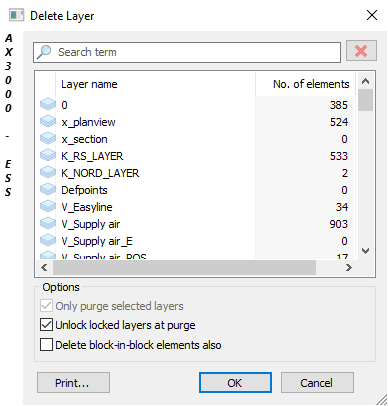Click the vertical scrollbar up arrow
Image resolution: width=388 pixels, height=406 pixels.
tap(365, 81)
